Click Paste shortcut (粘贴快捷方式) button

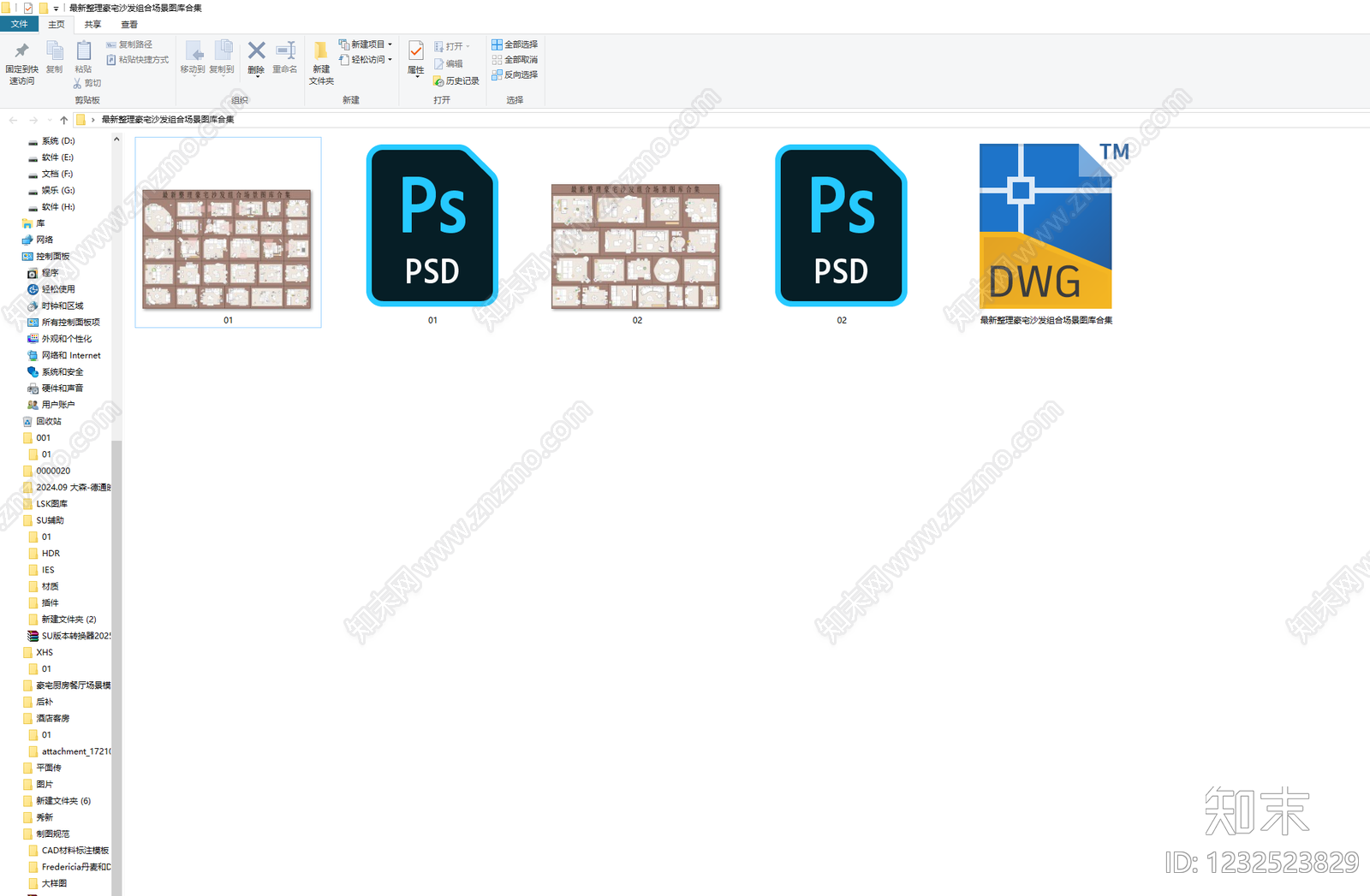click(137, 60)
